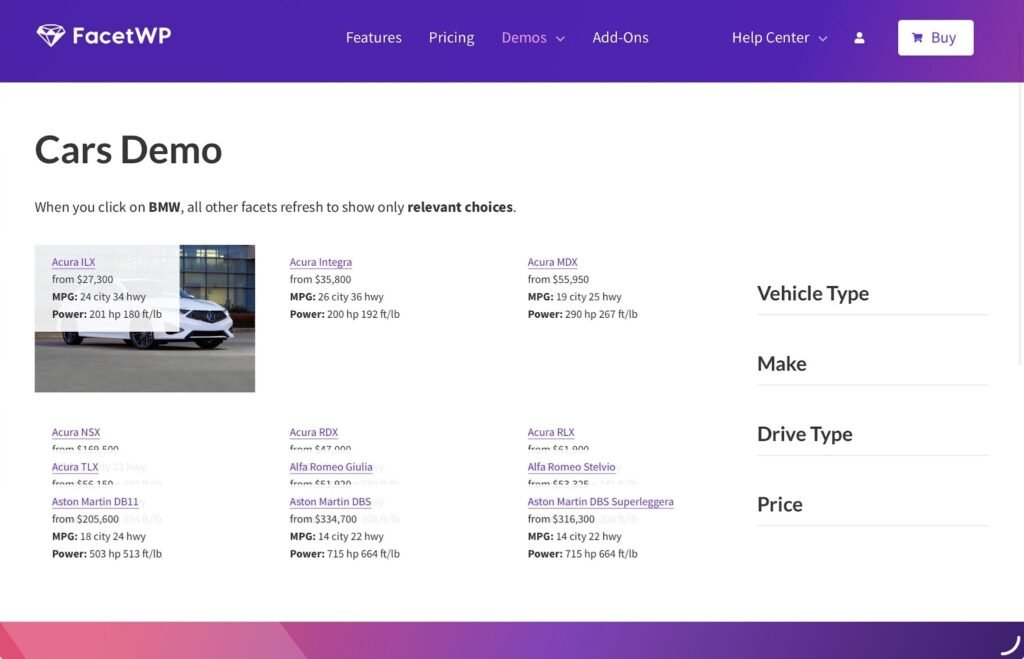This screenshot has height=659, width=1024.
Task: Click the 'from $35,800' price text
Action: (320, 280)
